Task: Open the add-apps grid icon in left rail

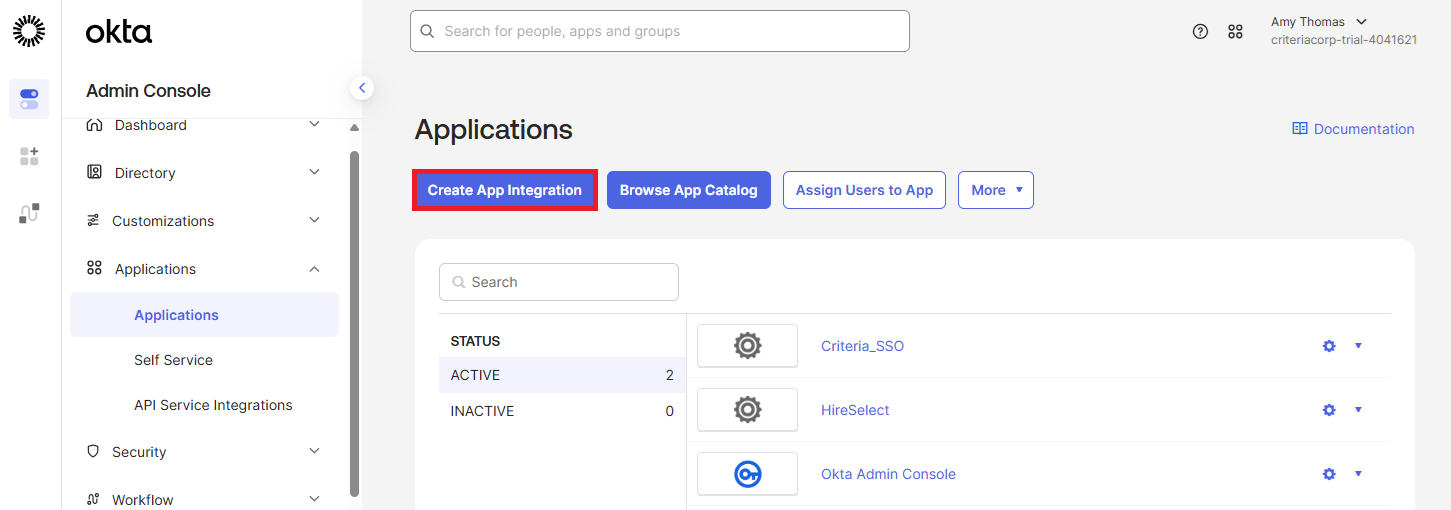Action: point(29,156)
